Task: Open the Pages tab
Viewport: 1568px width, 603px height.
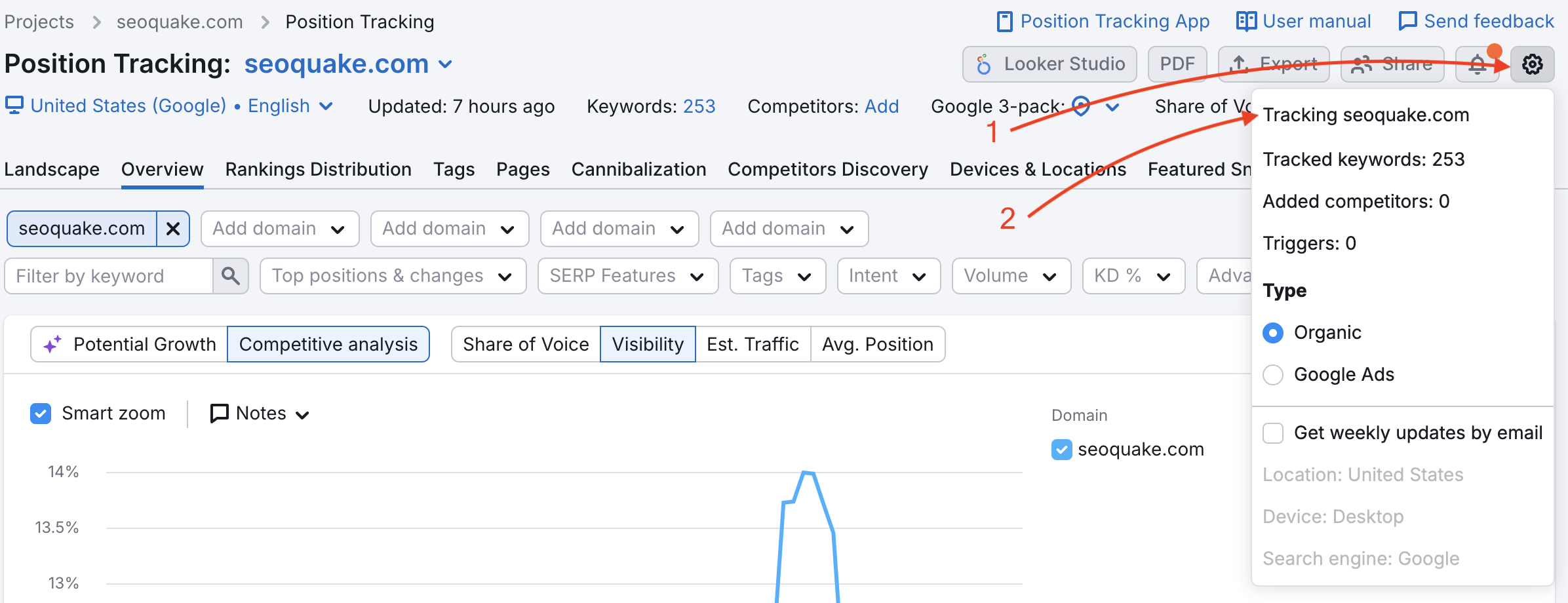Action: 522,169
